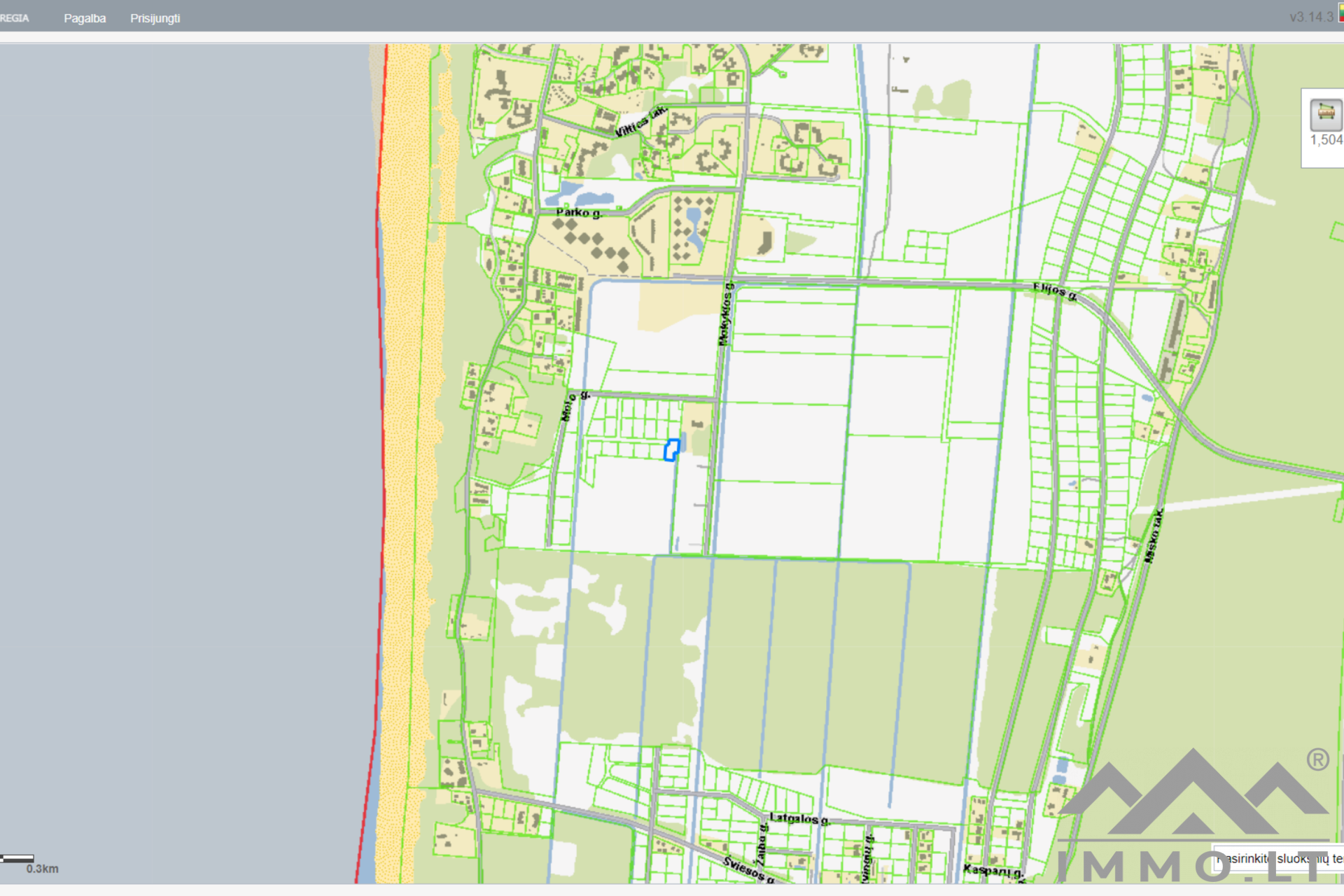The width and height of the screenshot is (1344, 896).
Task: Click the 1,504 measurement value
Action: click(x=1326, y=140)
